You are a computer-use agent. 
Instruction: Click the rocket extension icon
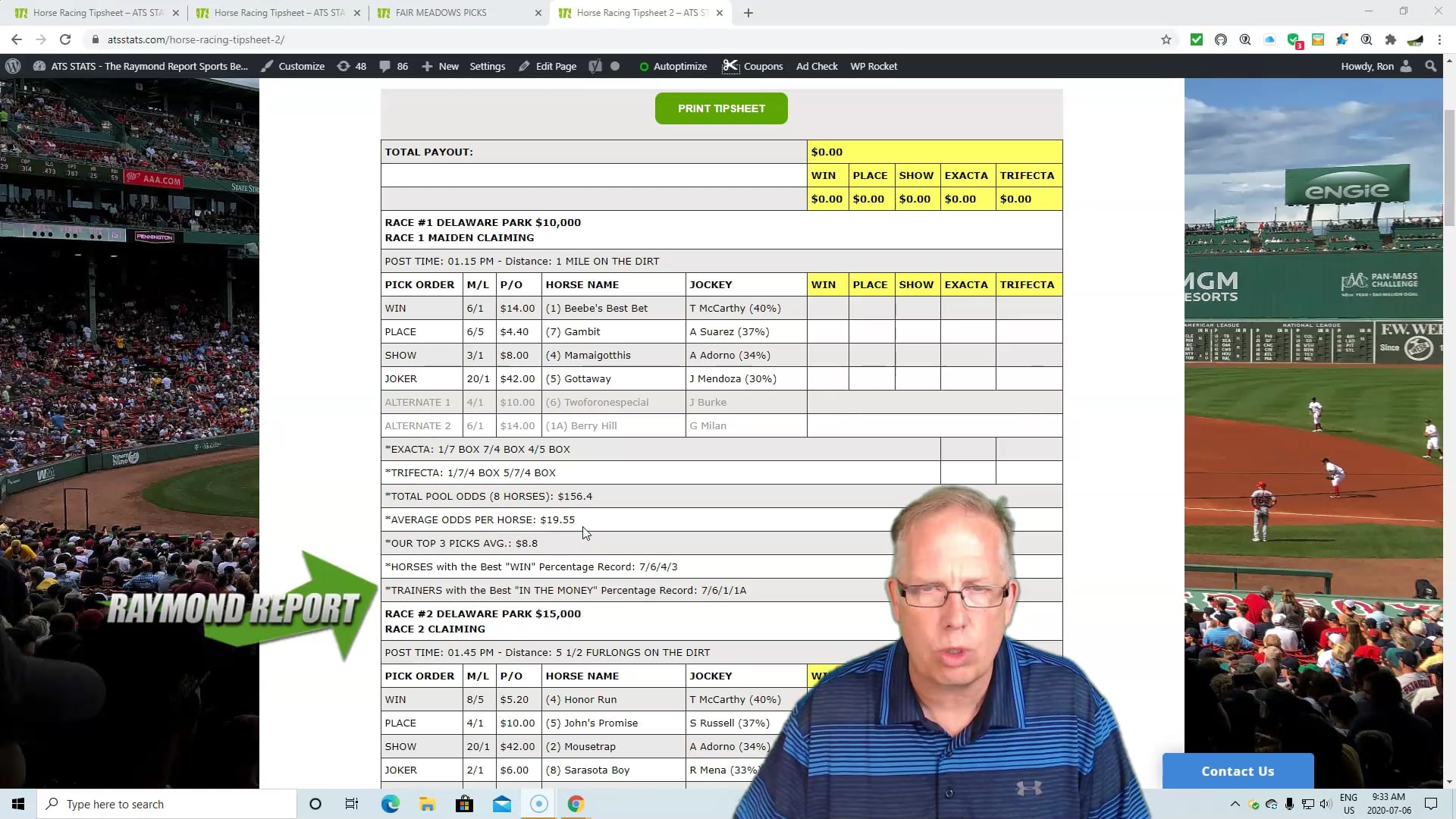coord(1342,39)
